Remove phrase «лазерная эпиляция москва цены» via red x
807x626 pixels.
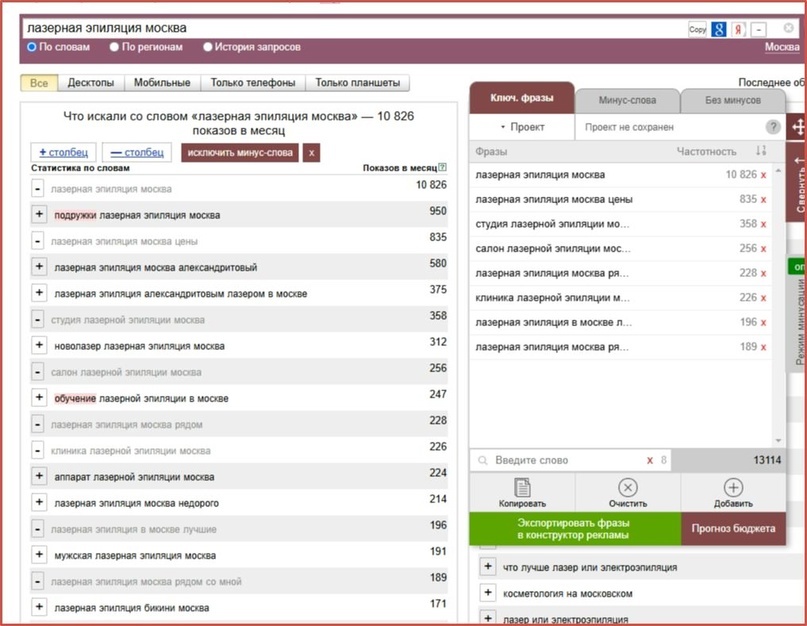tap(763, 200)
